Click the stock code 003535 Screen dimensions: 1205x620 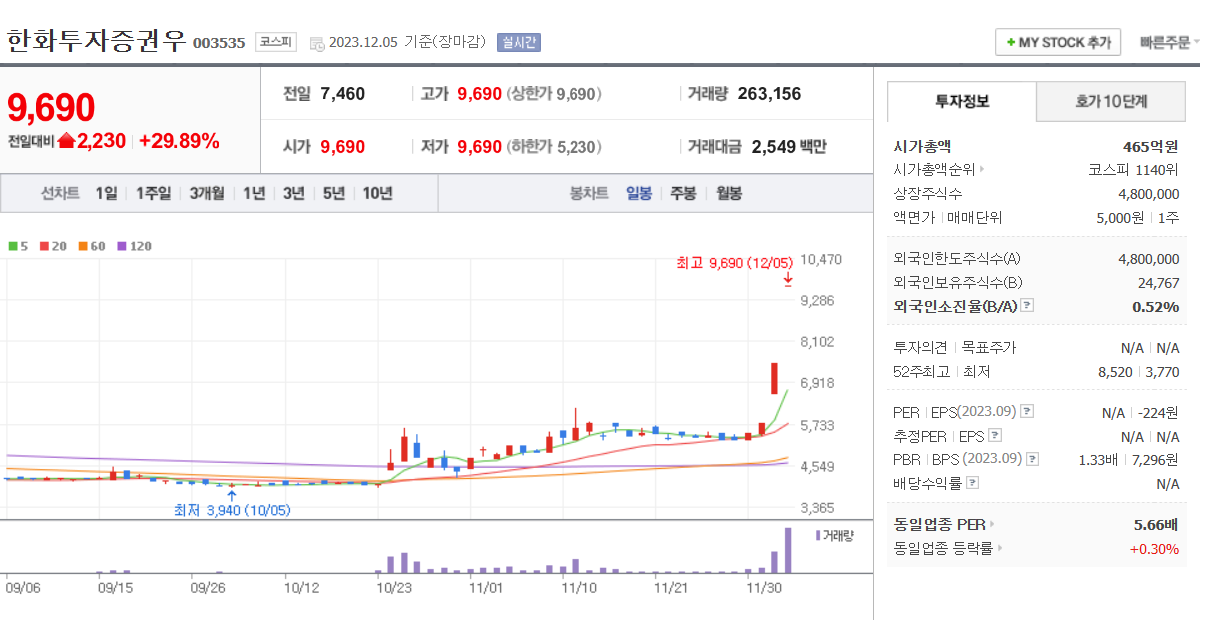pos(218,43)
